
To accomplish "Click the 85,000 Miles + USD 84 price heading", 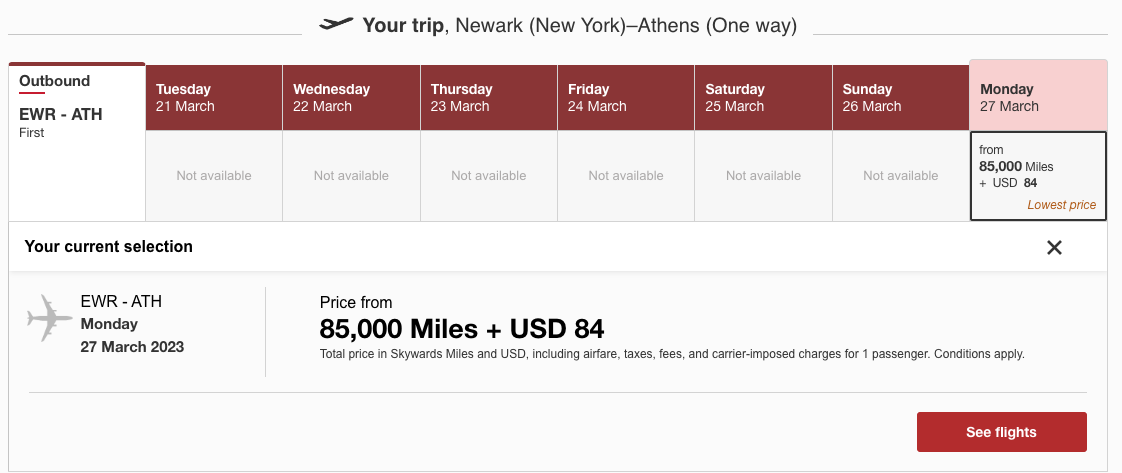I will (x=462, y=329).
